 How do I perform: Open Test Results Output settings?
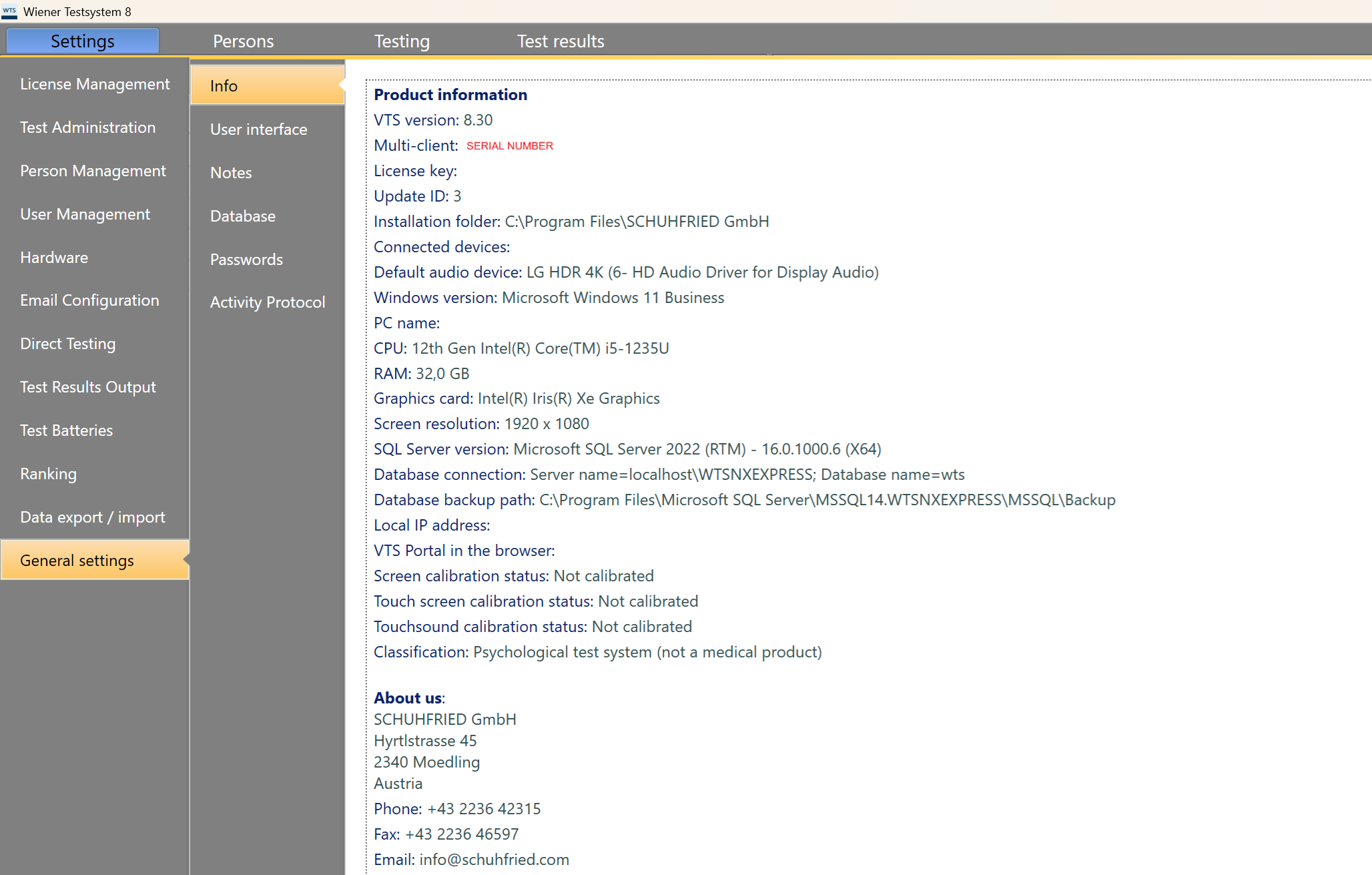[87, 387]
